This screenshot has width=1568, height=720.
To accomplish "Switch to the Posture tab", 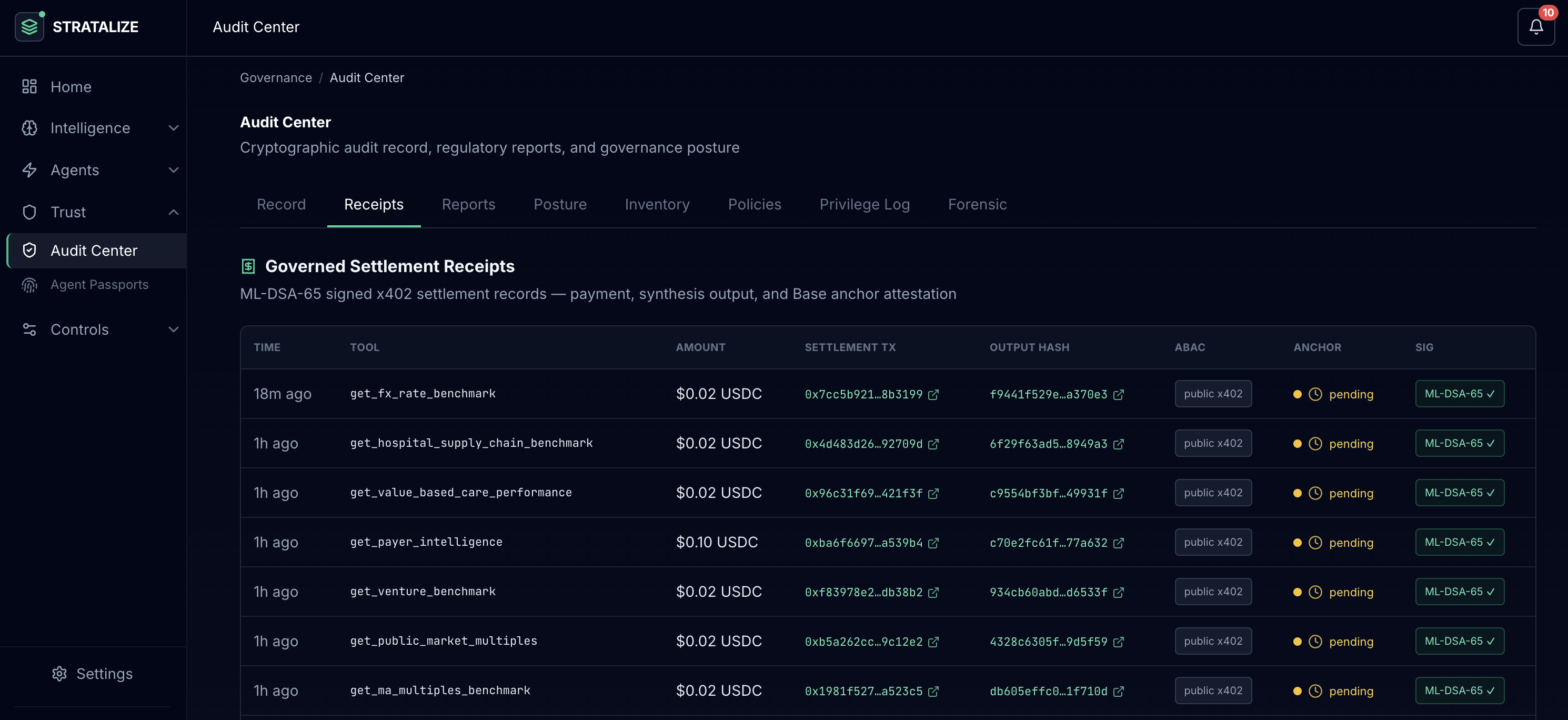I will tap(560, 204).
